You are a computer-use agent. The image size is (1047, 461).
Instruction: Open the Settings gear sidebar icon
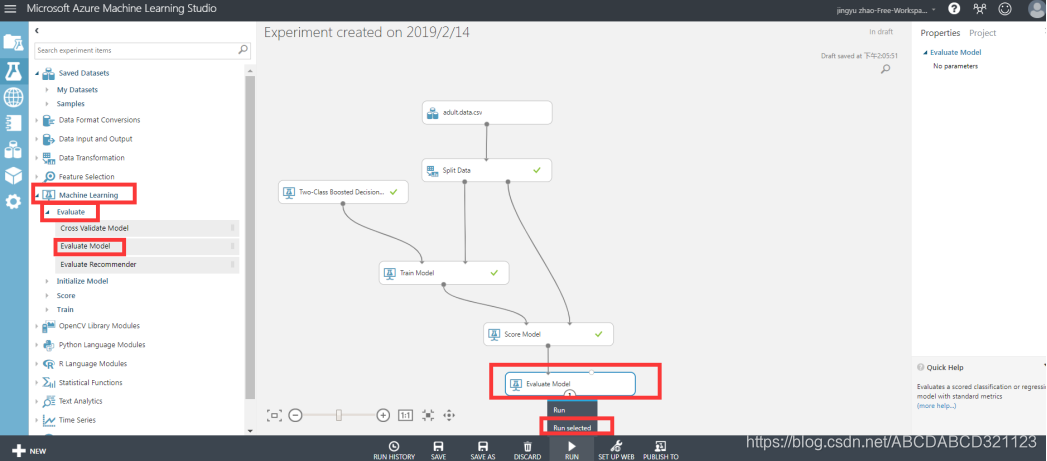[x=13, y=201]
